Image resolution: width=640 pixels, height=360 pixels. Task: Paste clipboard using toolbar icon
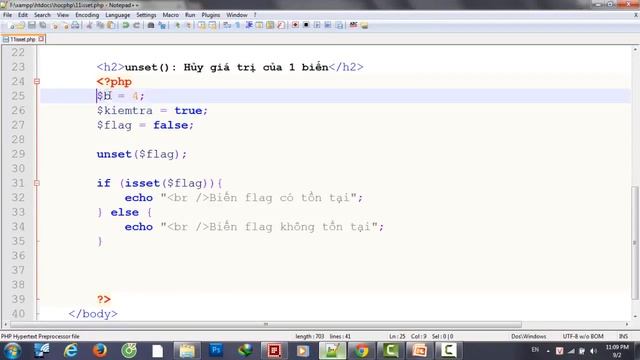[x=111, y=25]
